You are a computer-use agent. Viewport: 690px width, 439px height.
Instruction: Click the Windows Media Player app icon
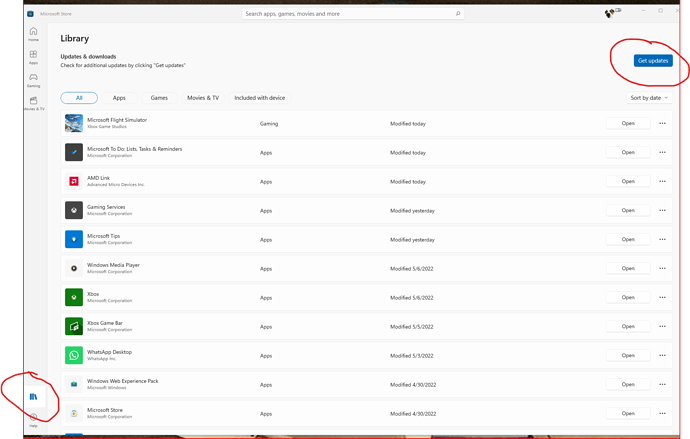[x=74, y=268]
